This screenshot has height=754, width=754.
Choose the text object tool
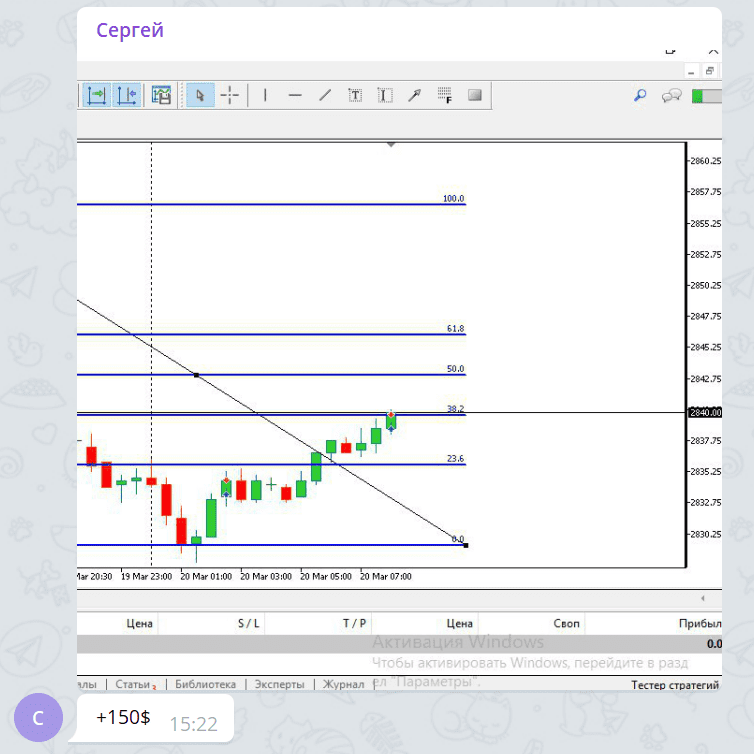click(355, 95)
